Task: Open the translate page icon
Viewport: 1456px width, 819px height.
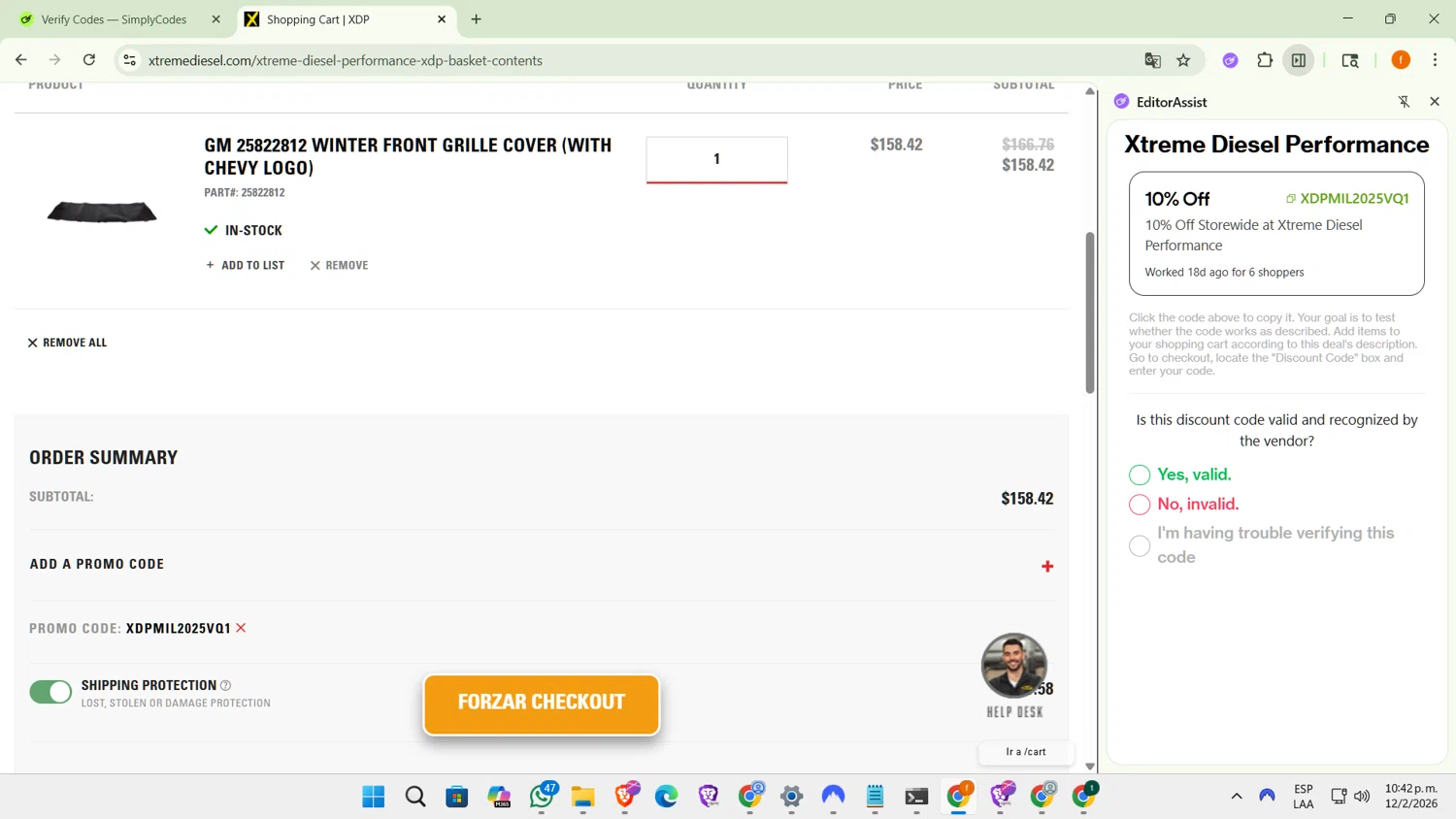Action: click(x=1152, y=60)
